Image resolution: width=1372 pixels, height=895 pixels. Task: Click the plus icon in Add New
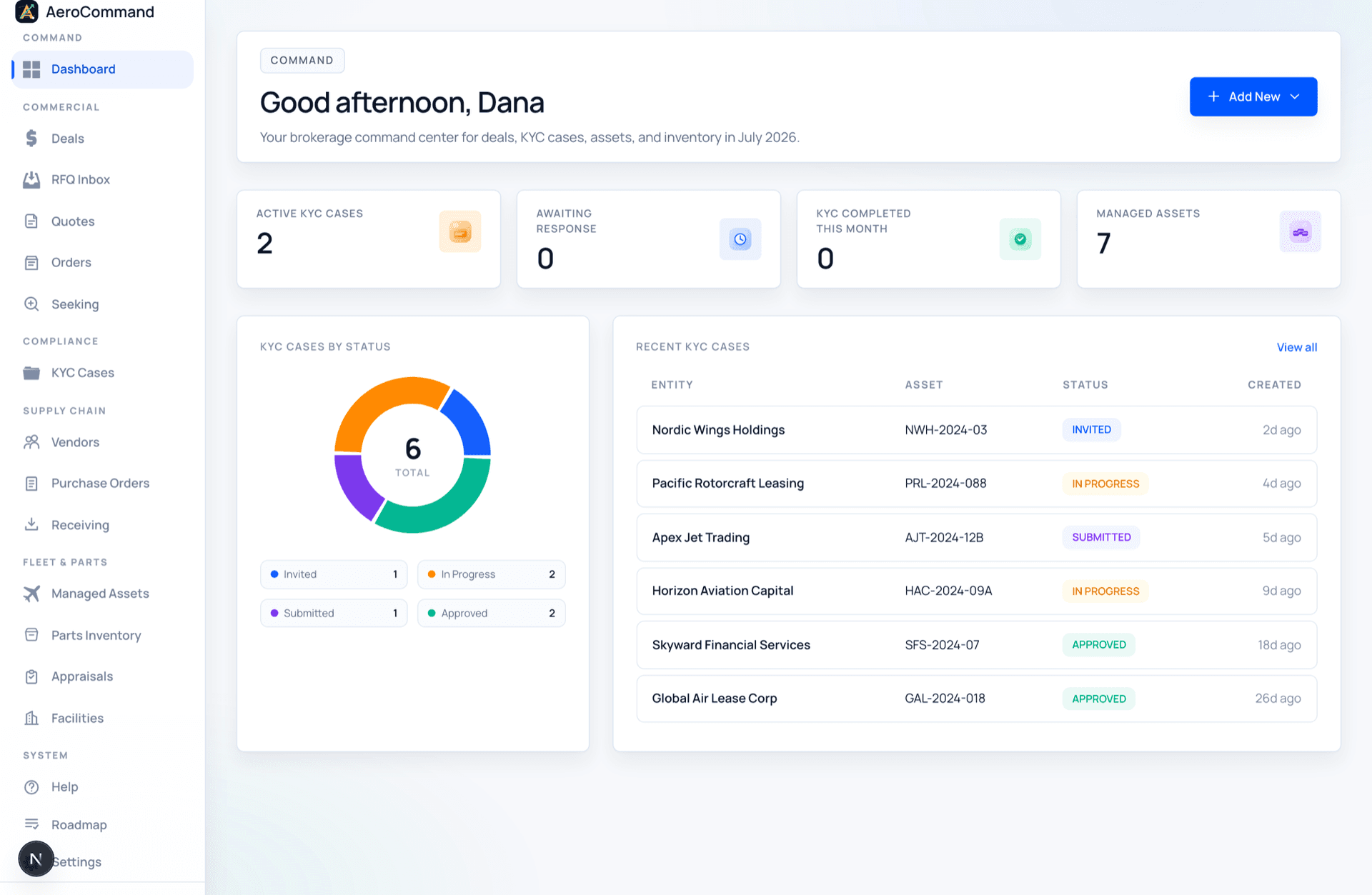pos(1213,96)
